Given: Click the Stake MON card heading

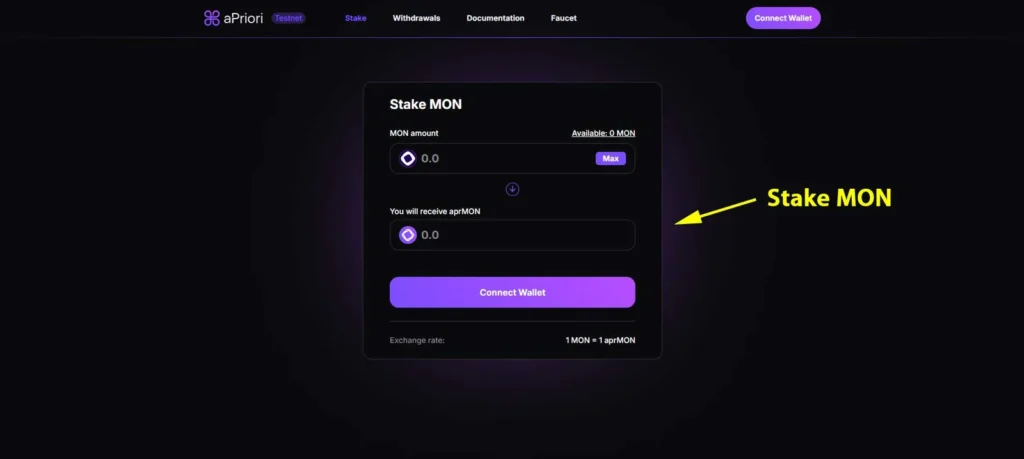Looking at the screenshot, I should pos(426,104).
